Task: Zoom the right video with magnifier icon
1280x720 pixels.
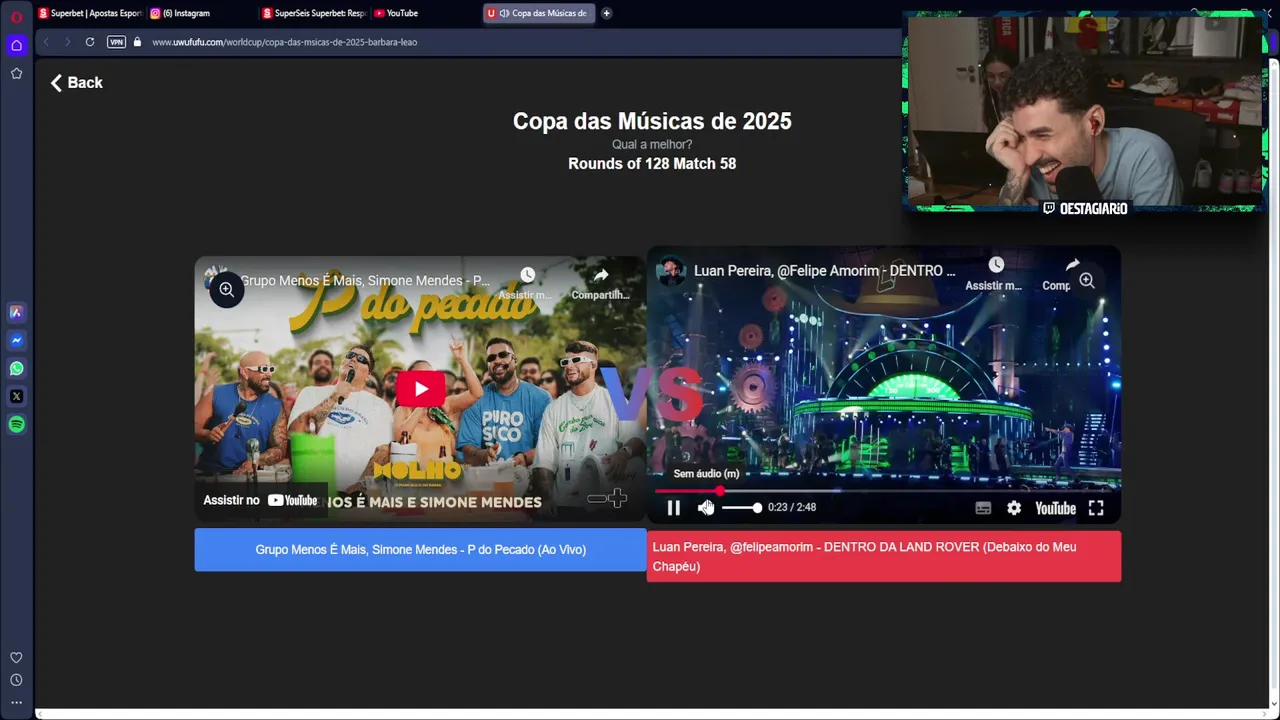Action: point(1087,281)
